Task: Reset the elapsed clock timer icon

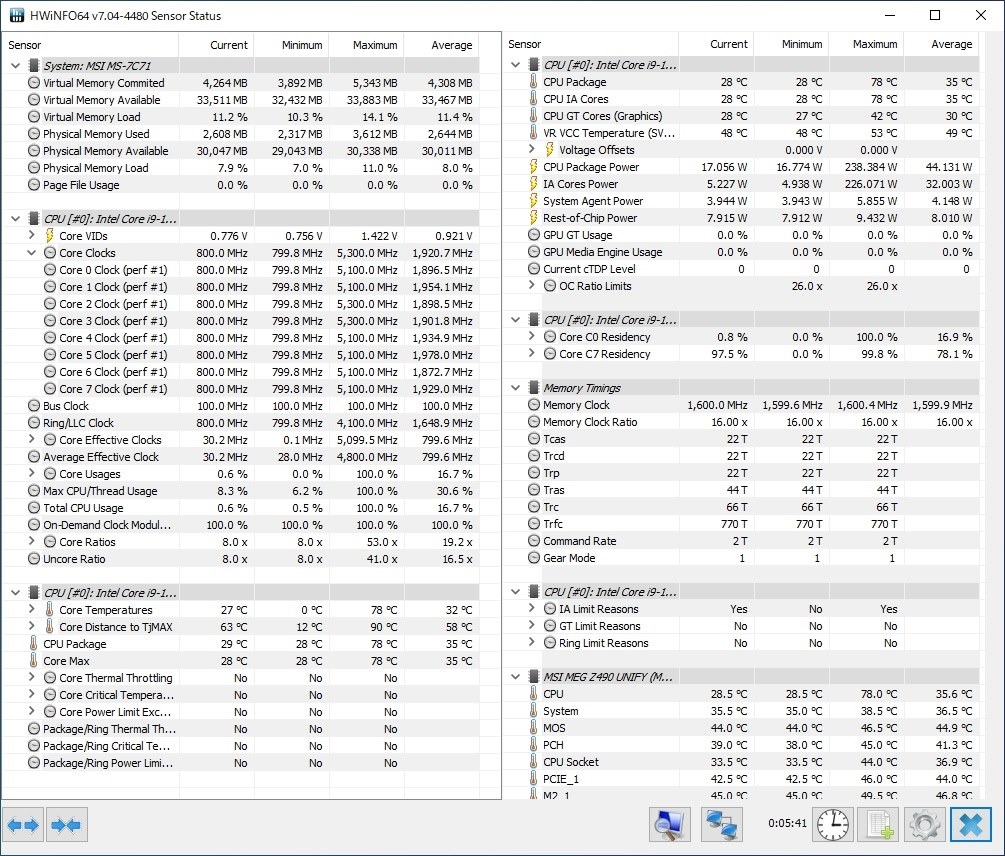Action: click(833, 825)
